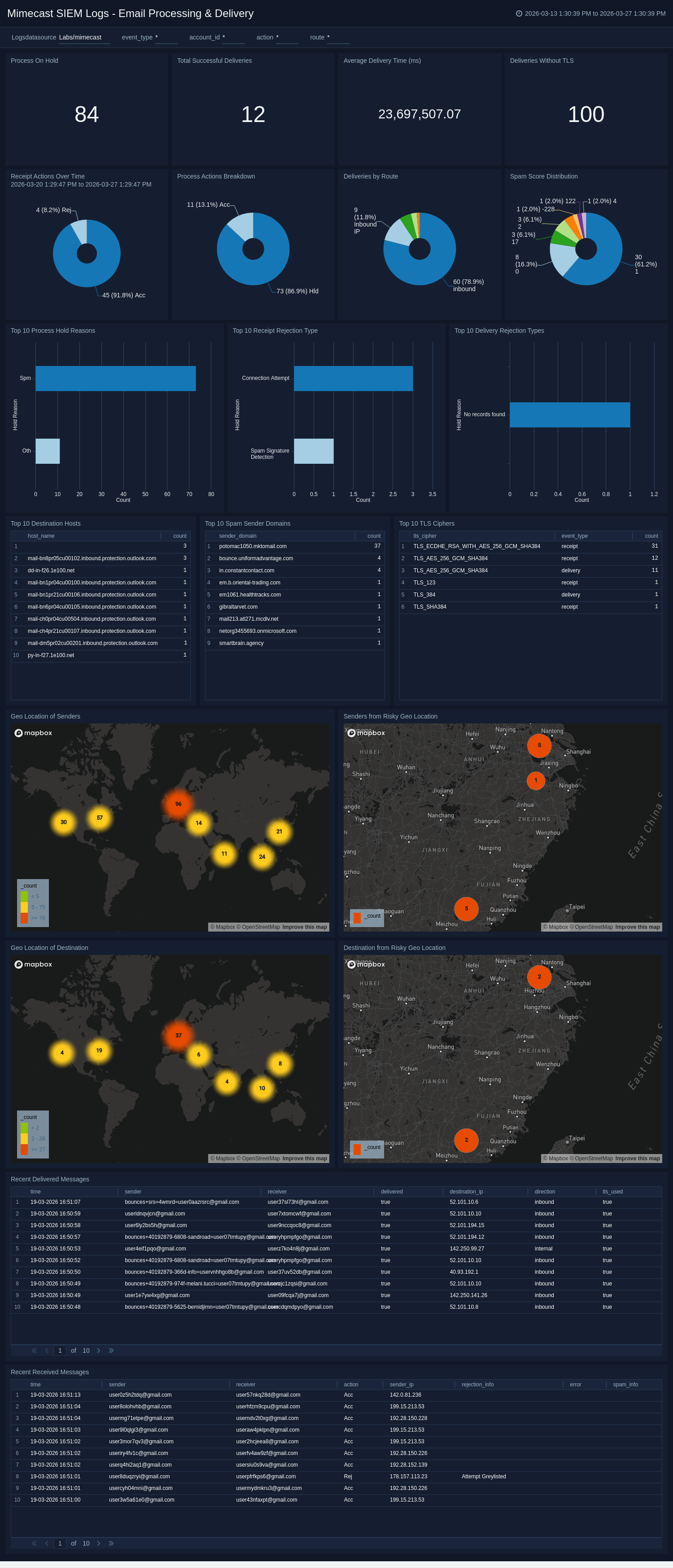This screenshot has width=673, height=1568.
Task: Jump to last page of Recent Delivered Messages
Action: [x=111, y=1350]
